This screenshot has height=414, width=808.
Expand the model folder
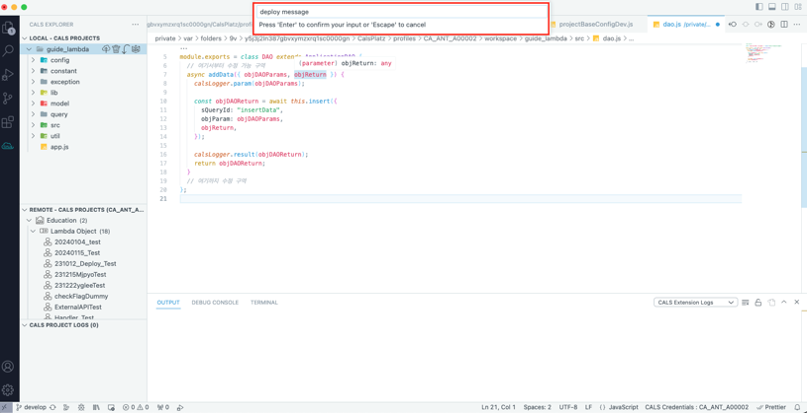tap(33, 103)
